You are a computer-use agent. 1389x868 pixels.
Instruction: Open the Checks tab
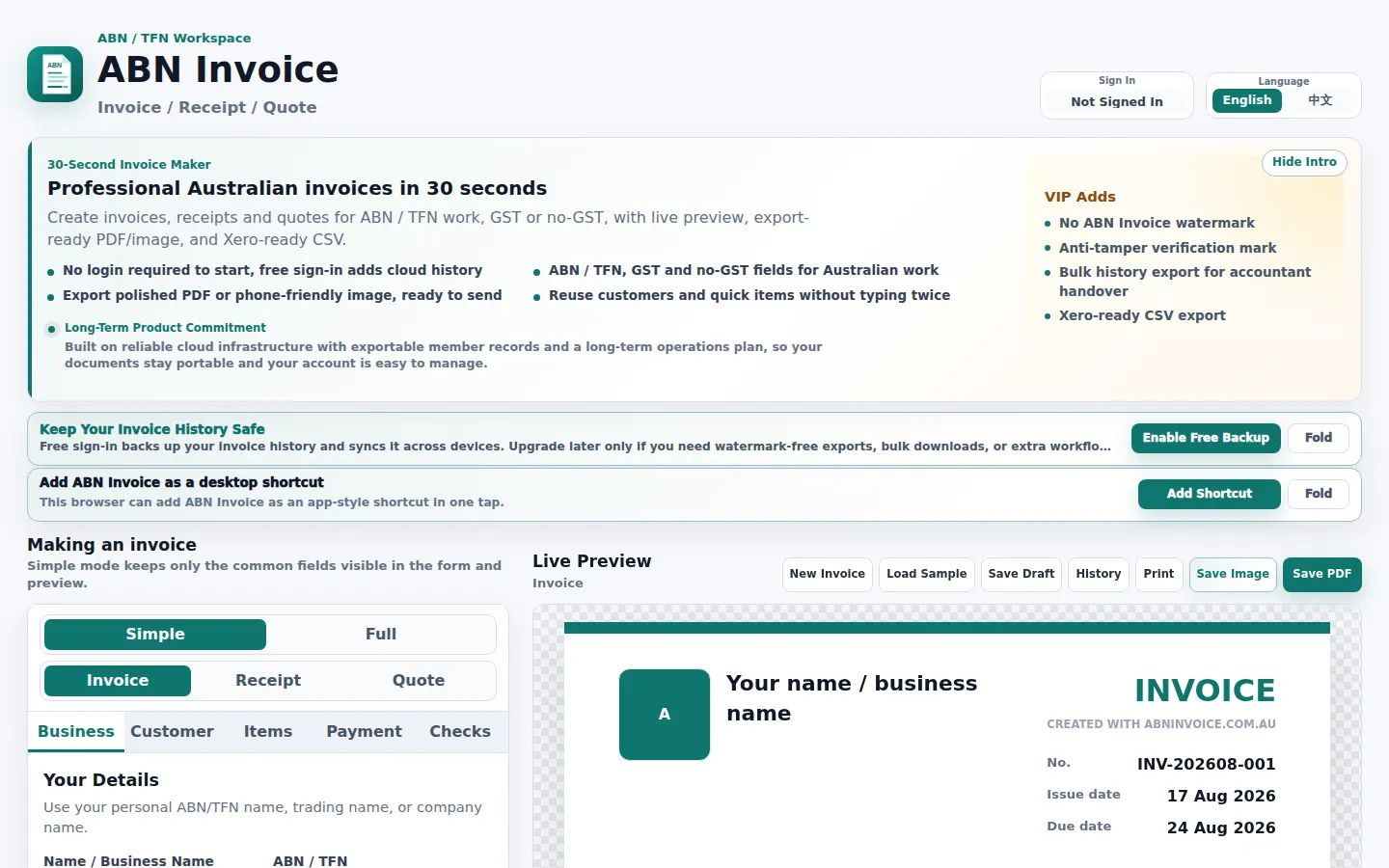[460, 732]
